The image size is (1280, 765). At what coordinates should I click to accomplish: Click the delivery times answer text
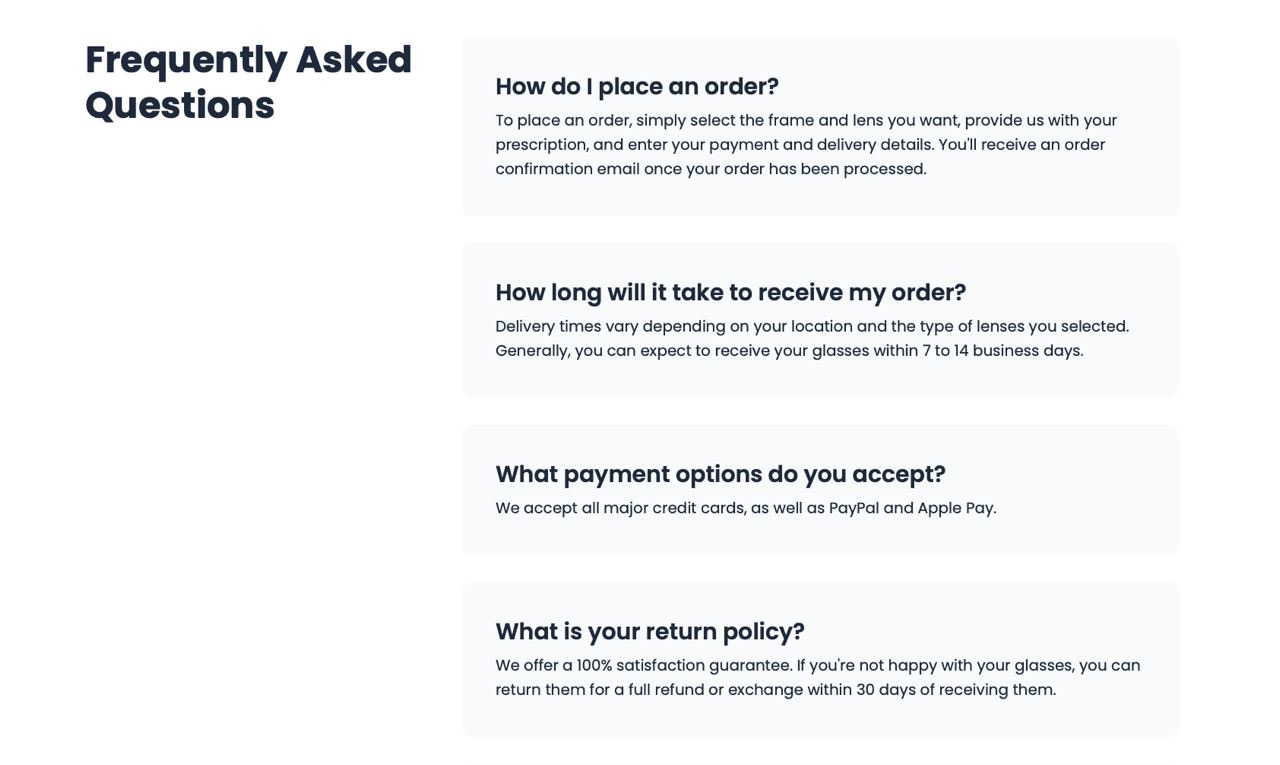pyautogui.click(x=812, y=338)
